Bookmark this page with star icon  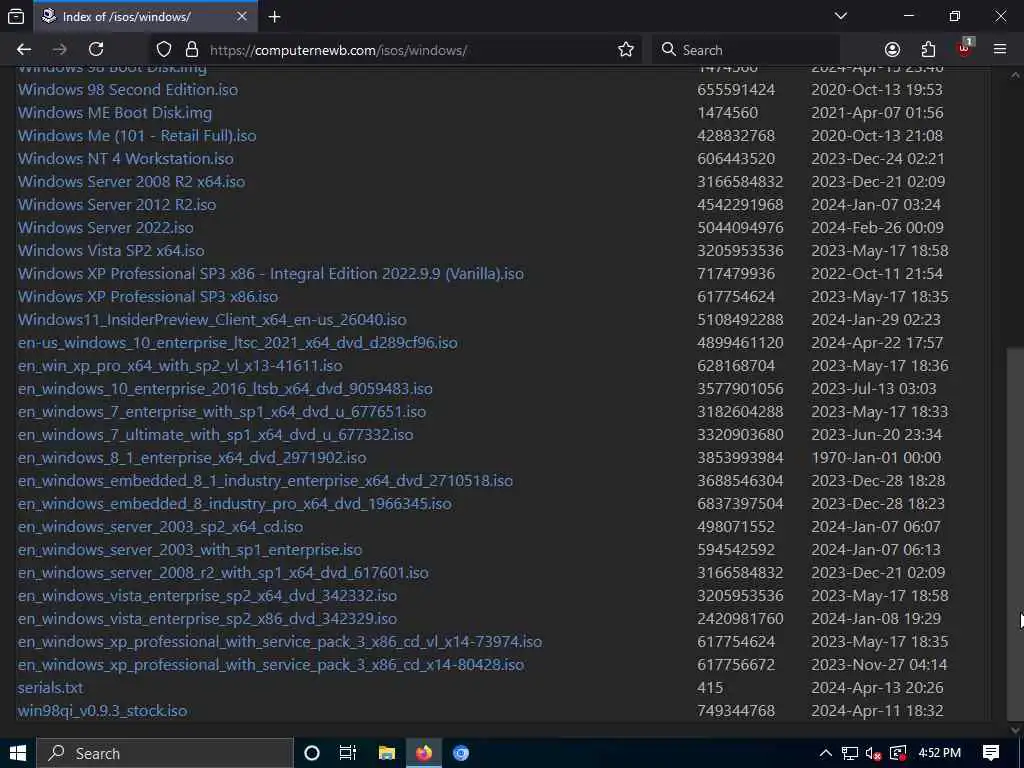626,50
